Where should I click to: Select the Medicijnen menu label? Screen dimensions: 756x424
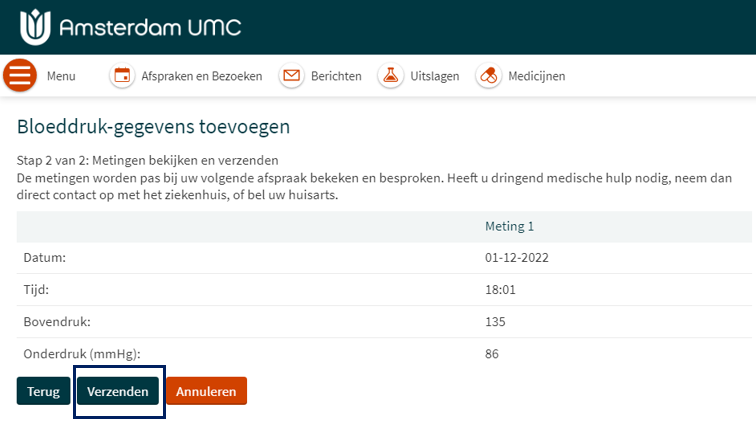[536, 76]
